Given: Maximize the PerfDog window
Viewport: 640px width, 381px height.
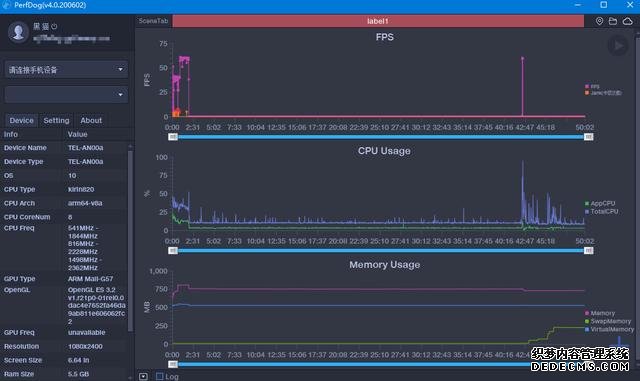Looking at the screenshot, I should pos(603,5).
